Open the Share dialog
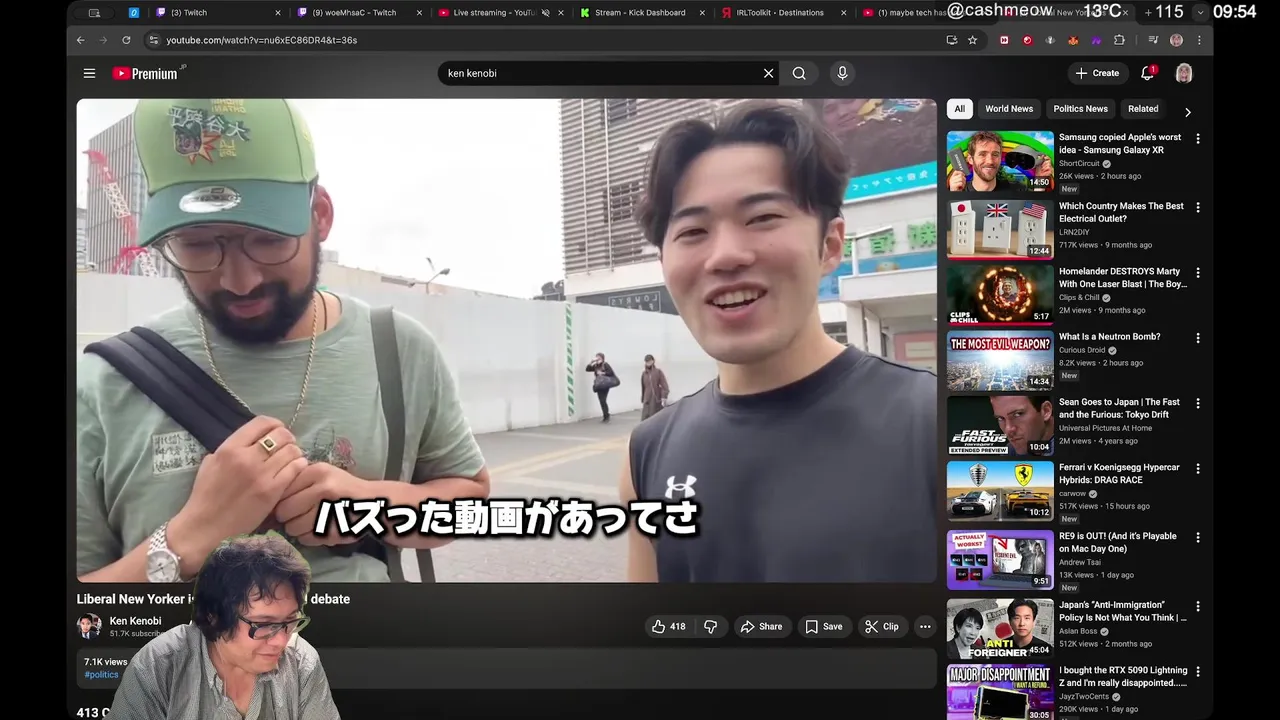Screen dimensions: 1280x720 (761, 627)
